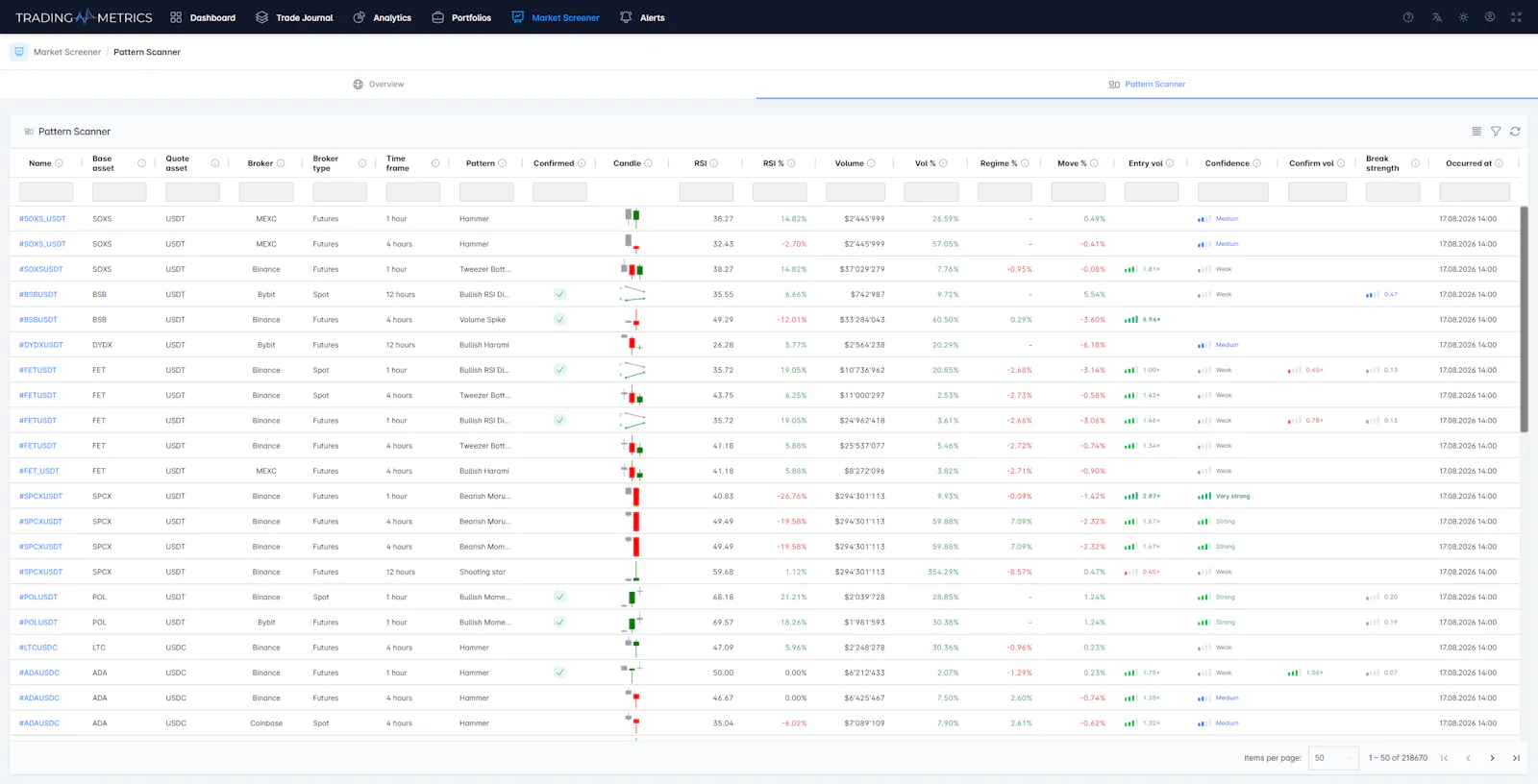This screenshot has width=1538, height=784.
Task: Click the Pattern column filter field
Action: tap(486, 192)
